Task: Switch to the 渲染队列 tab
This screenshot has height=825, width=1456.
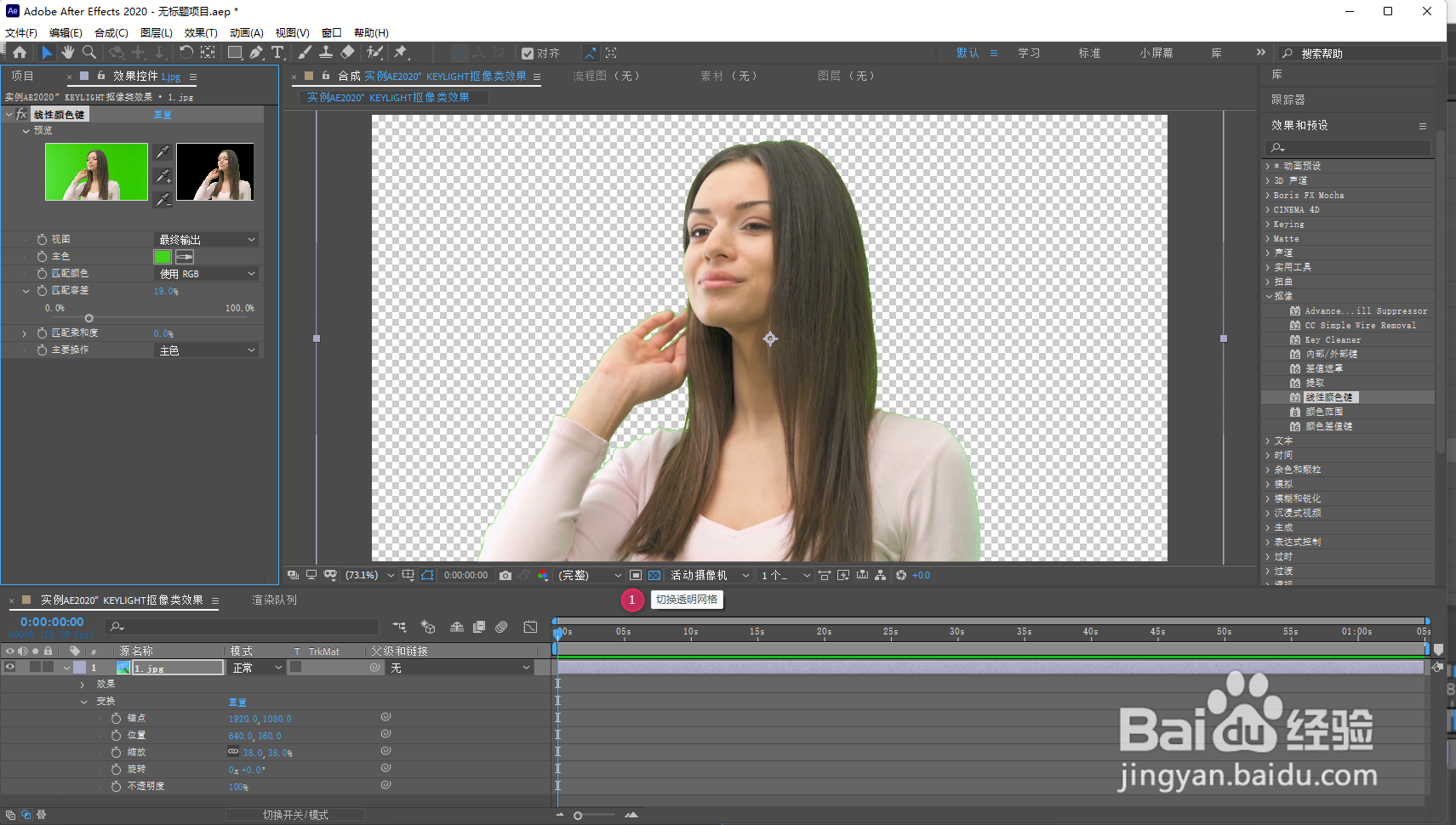Action: click(275, 600)
